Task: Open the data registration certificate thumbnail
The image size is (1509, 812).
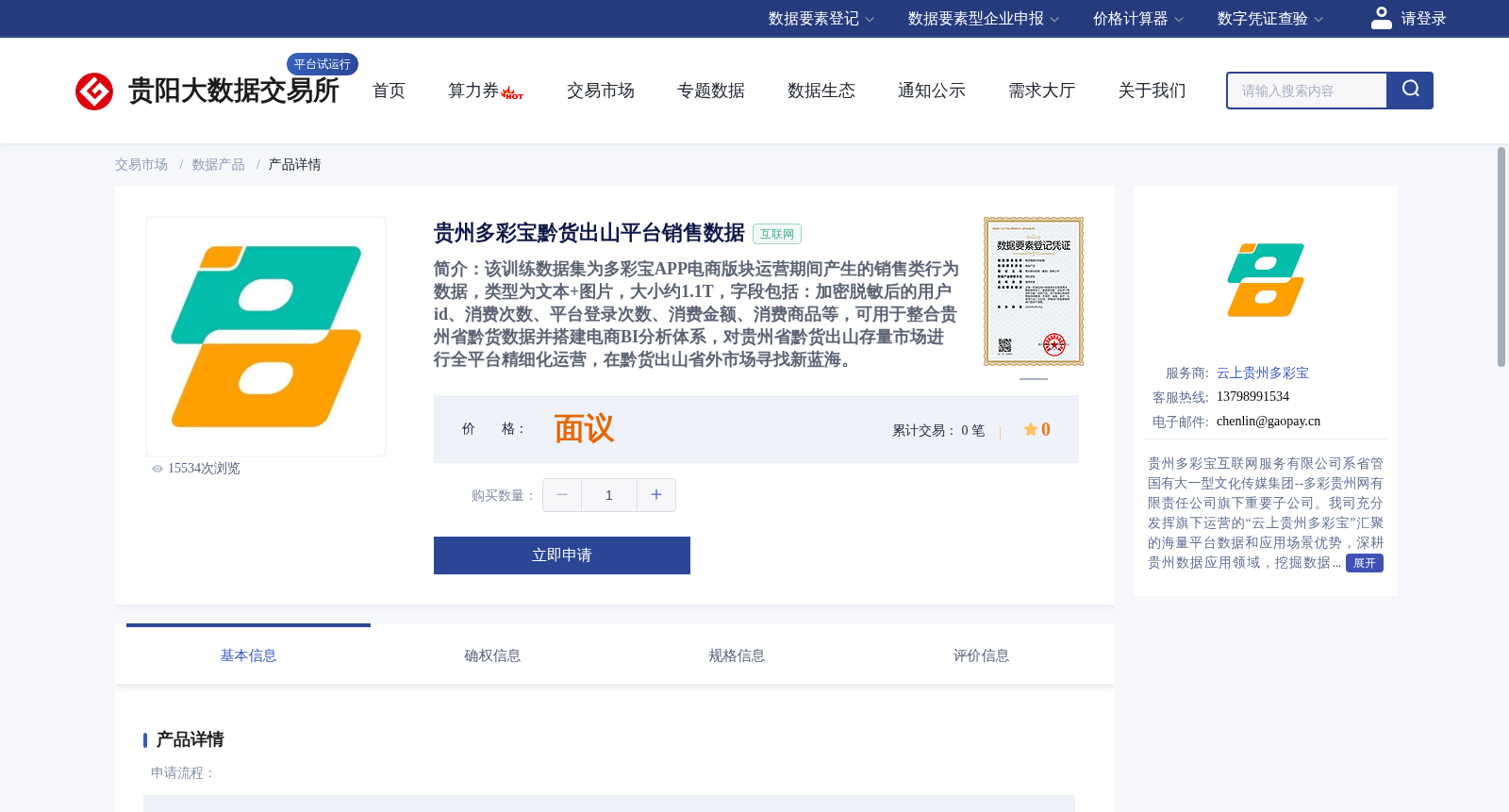Action: (x=1034, y=291)
